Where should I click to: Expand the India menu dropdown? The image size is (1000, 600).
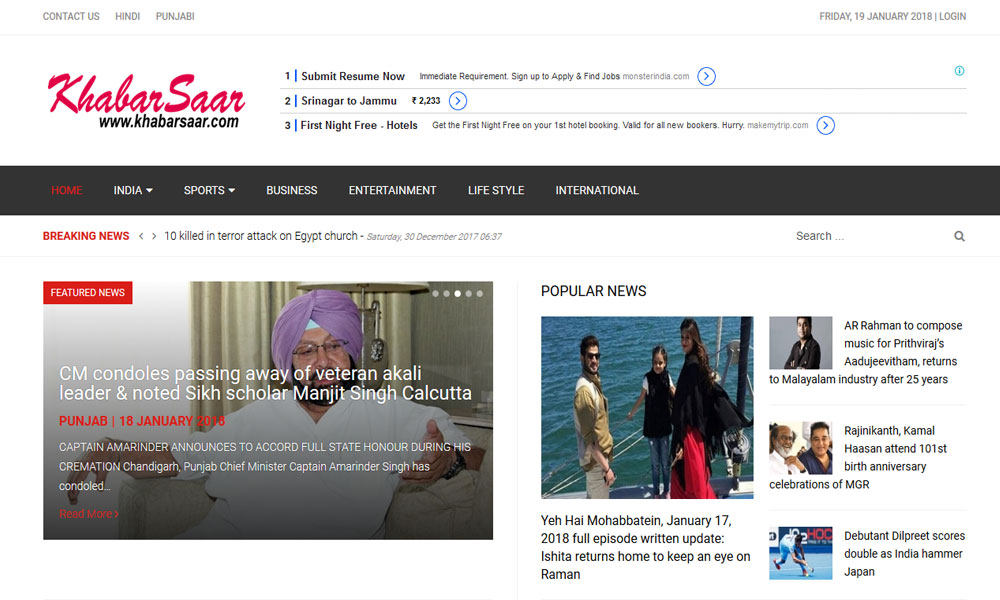(133, 190)
